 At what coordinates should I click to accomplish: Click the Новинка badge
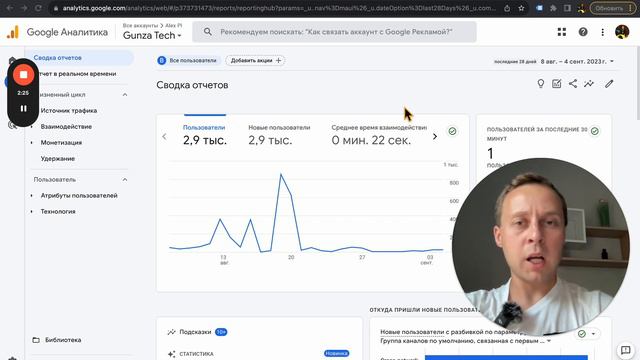pos(336,353)
